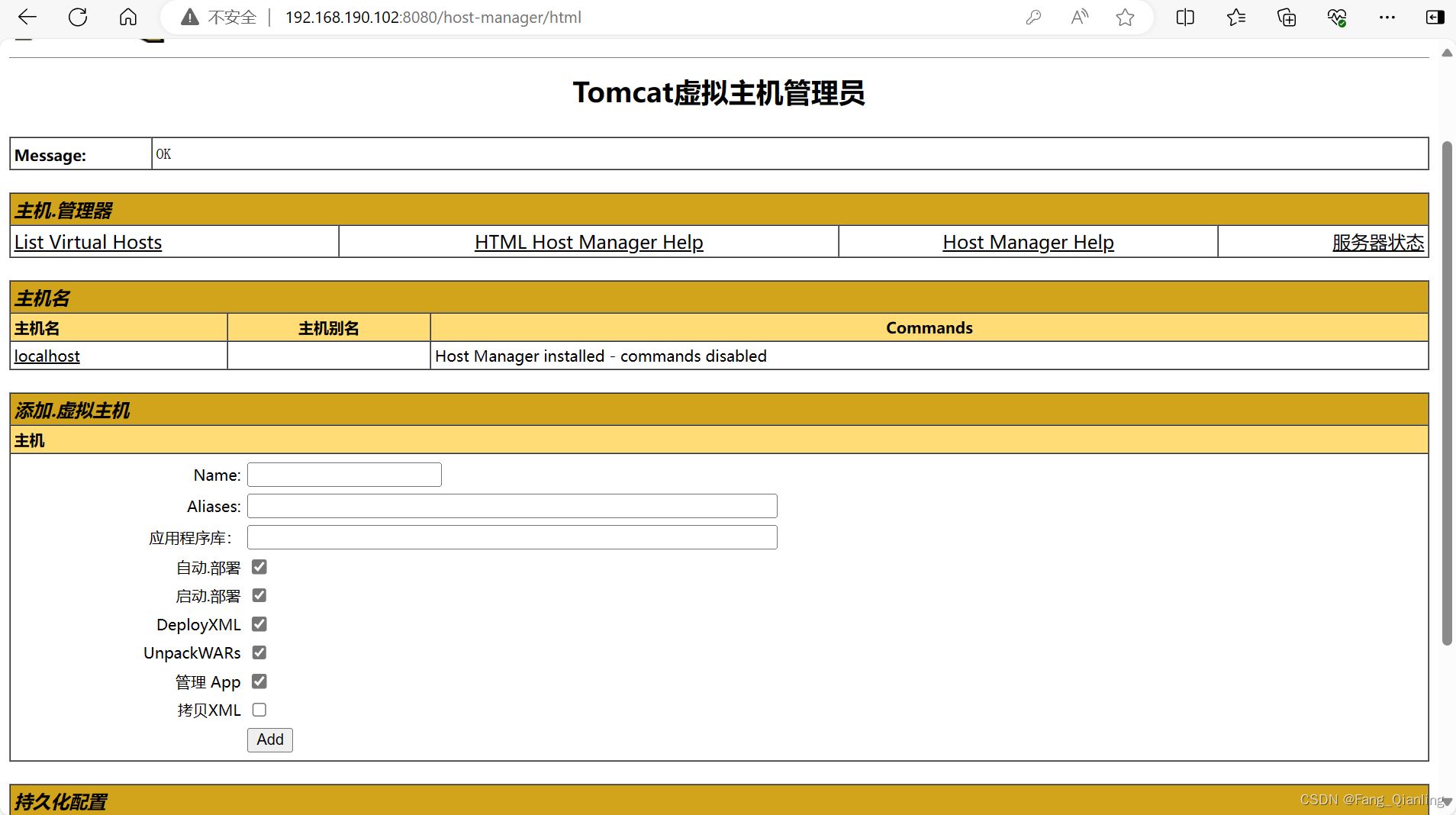Click the scrollbar up arrow
Viewport: 1456px width, 815px height.
point(1446,53)
